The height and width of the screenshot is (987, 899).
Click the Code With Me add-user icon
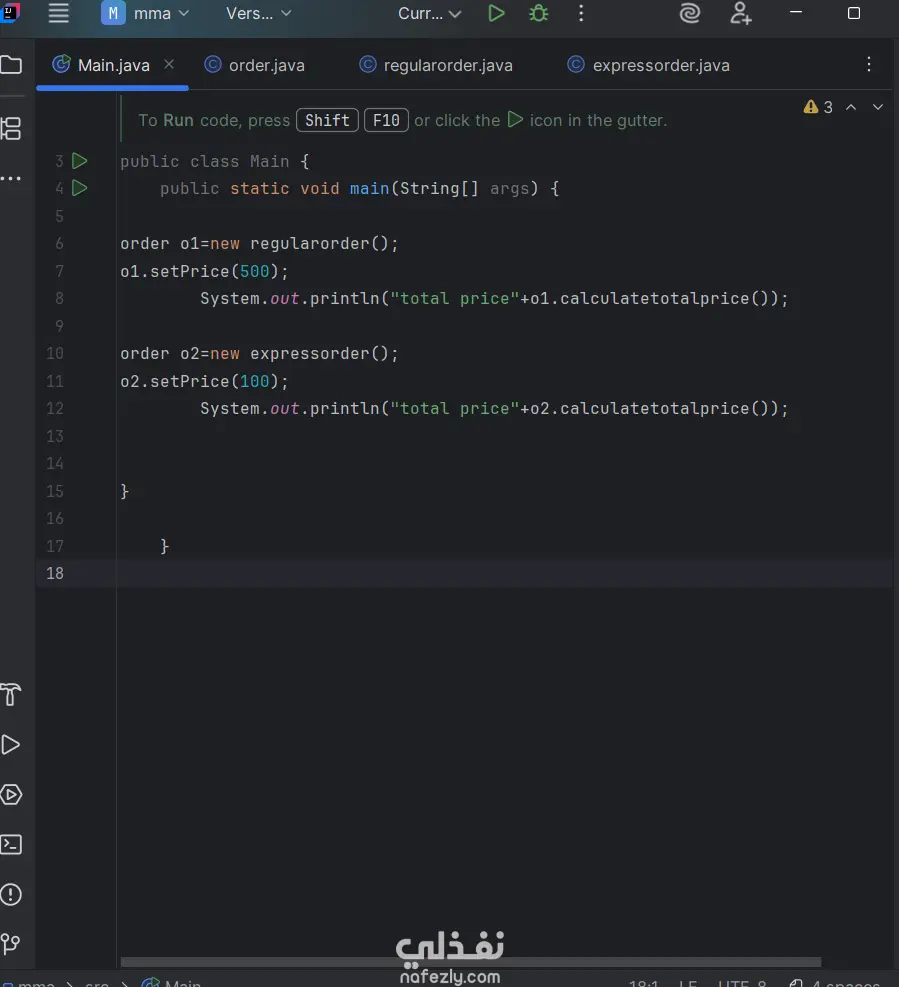click(740, 13)
